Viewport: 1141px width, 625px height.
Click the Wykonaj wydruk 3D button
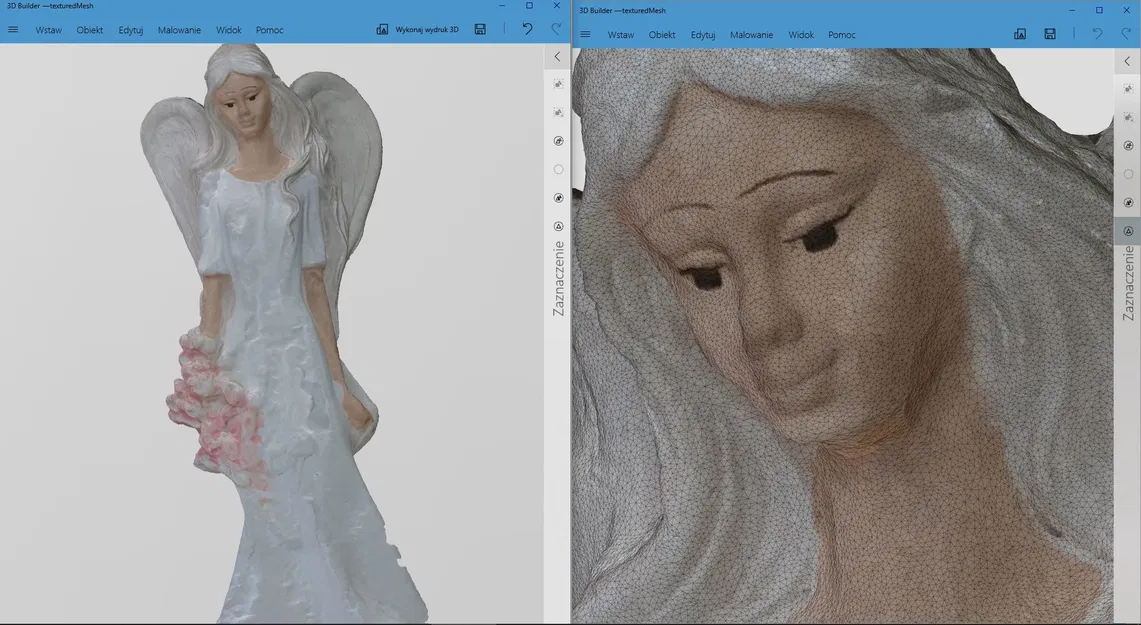(x=420, y=28)
